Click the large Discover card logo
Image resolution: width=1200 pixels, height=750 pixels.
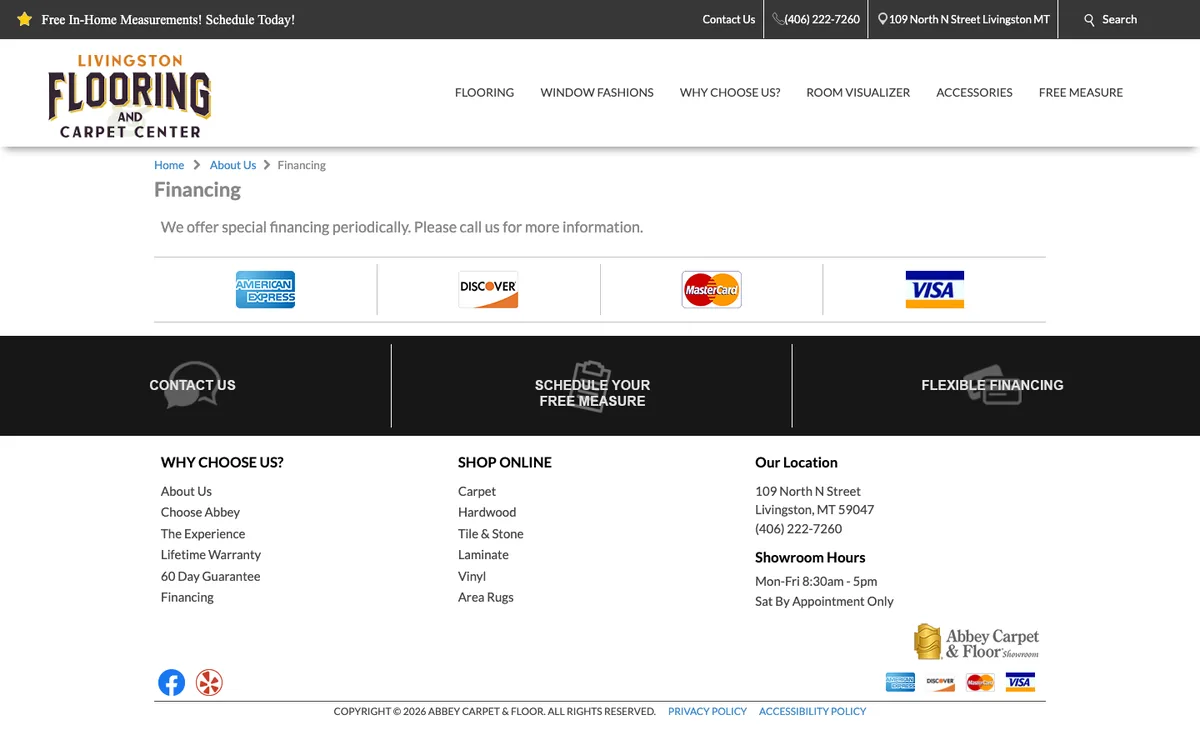(x=488, y=289)
